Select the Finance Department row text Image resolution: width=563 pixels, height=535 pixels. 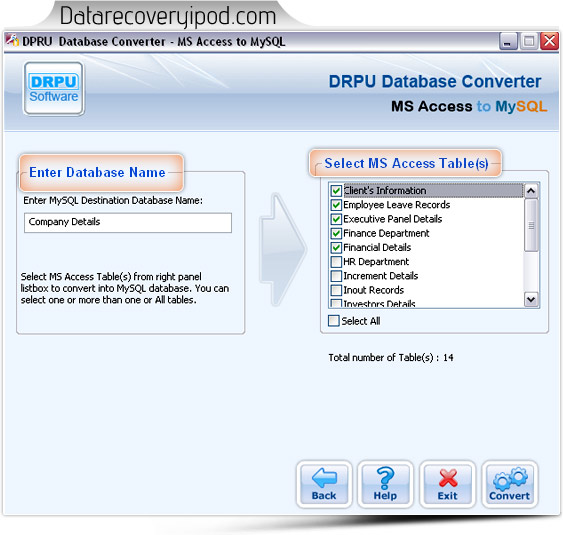tap(386, 233)
